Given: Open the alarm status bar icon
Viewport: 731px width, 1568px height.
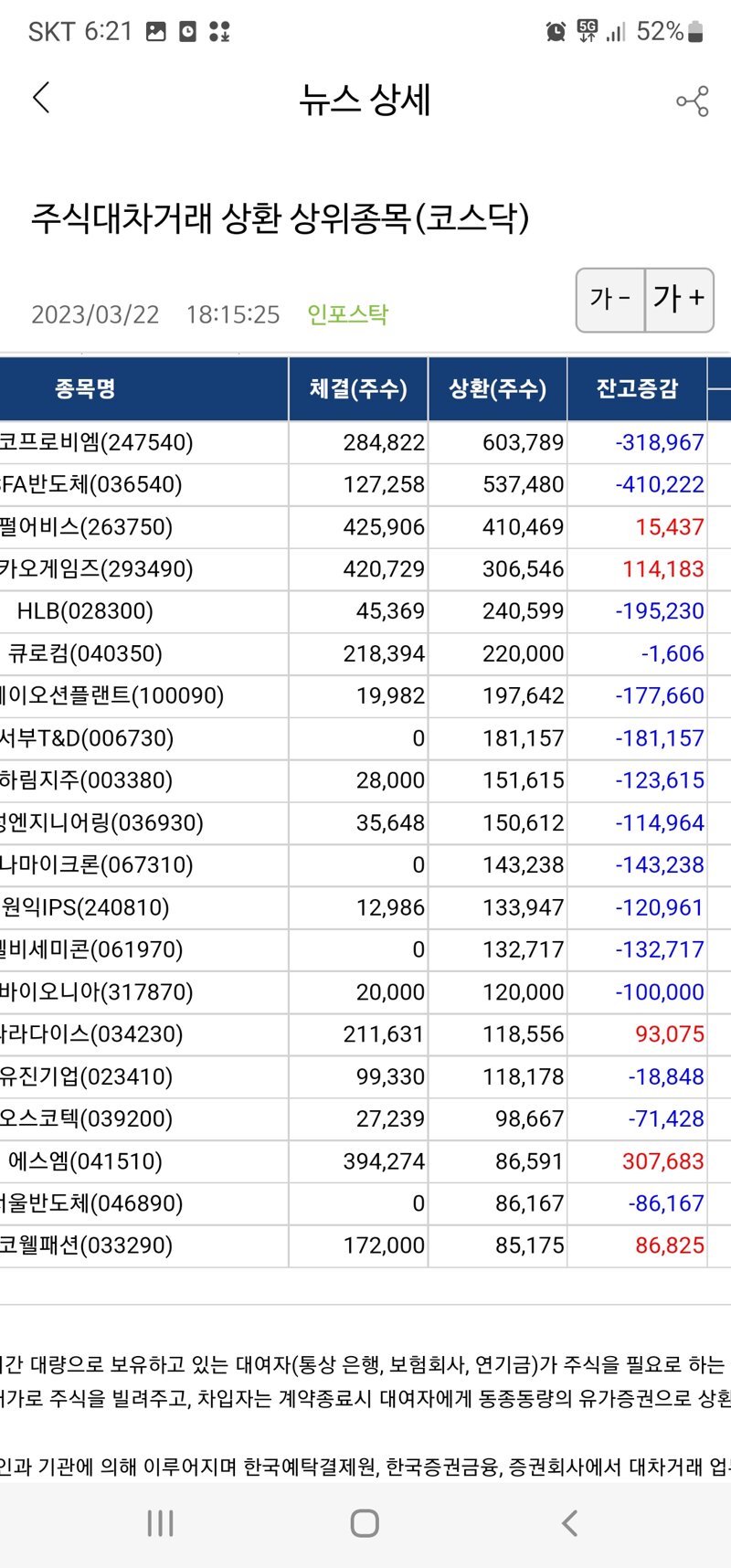Looking at the screenshot, I should coord(556,32).
